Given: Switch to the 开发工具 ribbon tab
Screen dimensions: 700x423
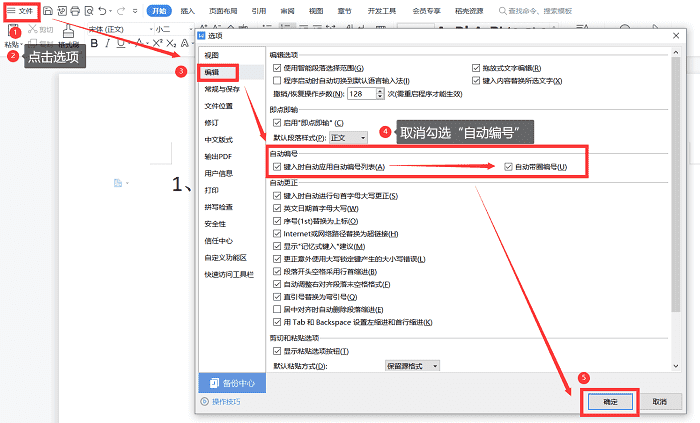Looking at the screenshot, I should (x=382, y=11).
